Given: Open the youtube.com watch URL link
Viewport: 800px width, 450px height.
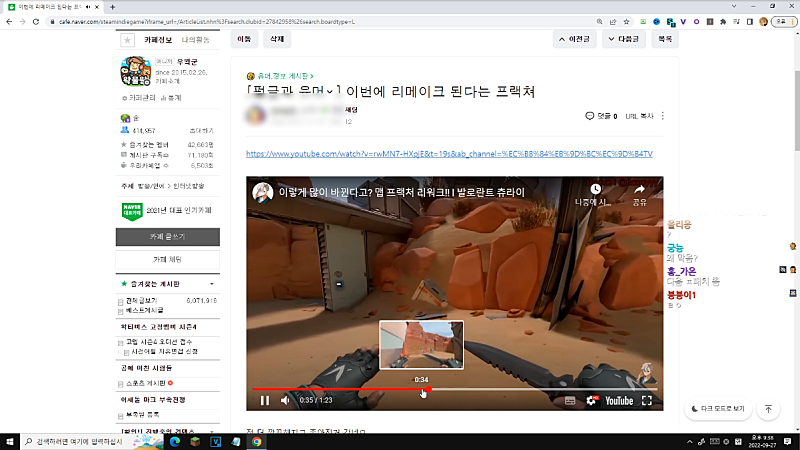Looking at the screenshot, I should coord(449,154).
